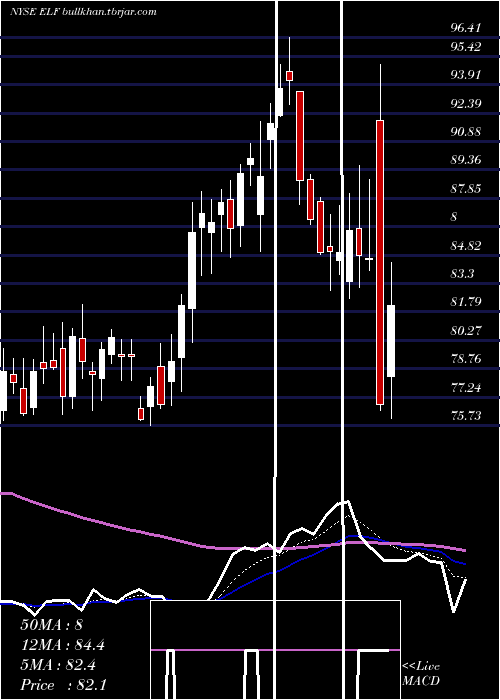Image resolution: width=500 pixels, height=700 pixels.
Task: Click the 78.76 price axis label
Action: pyautogui.click(x=466, y=358)
